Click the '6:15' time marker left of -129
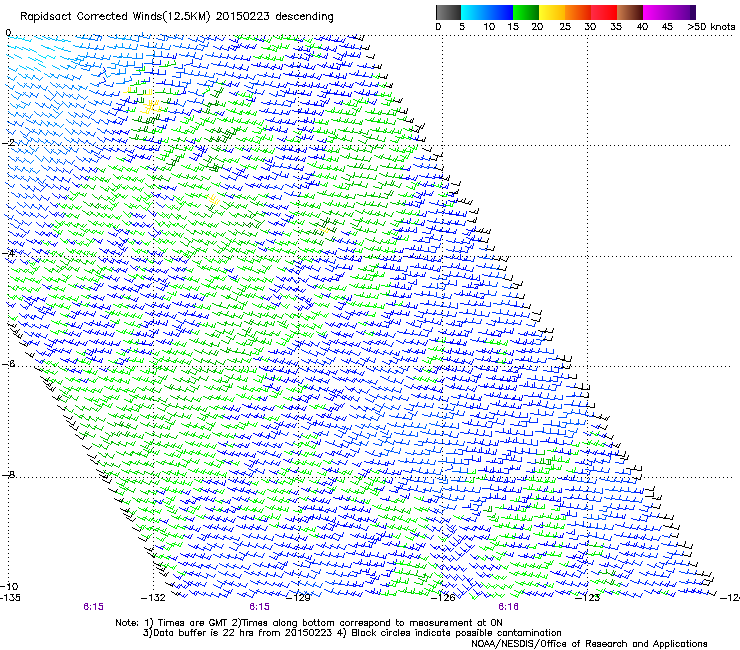This screenshot has height=650, width=740. point(260,607)
